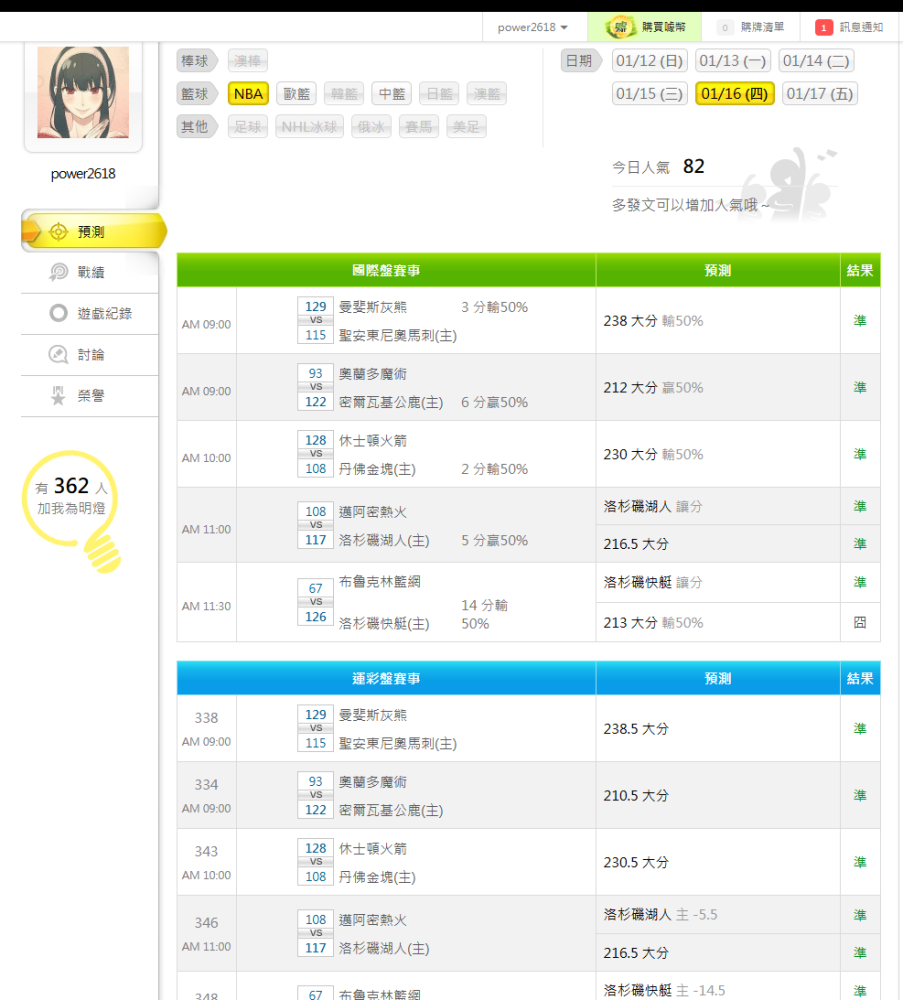Open the power2618 account dropdown
903x1000 pixels.
532,27
